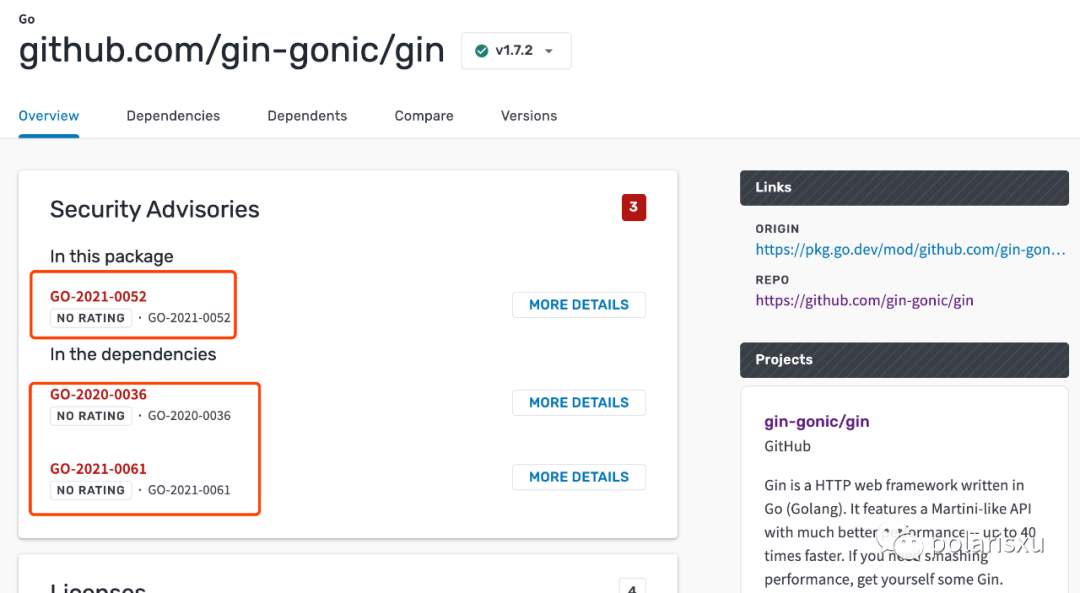Open the gin-gonic/gin project link
Image resolution: width=1080 pixels, height=593 pixels.
point(817,422)
